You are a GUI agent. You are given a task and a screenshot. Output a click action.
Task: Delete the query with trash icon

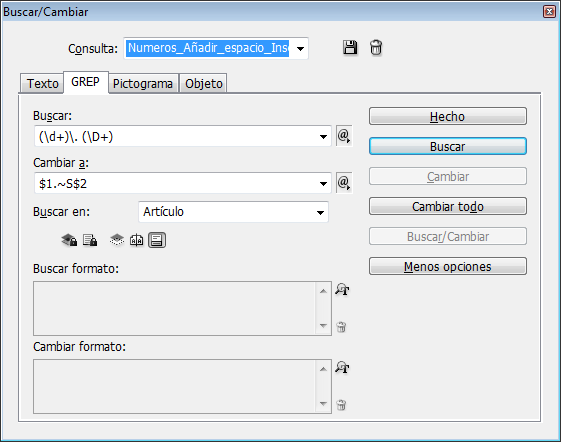tap(376, 48)
